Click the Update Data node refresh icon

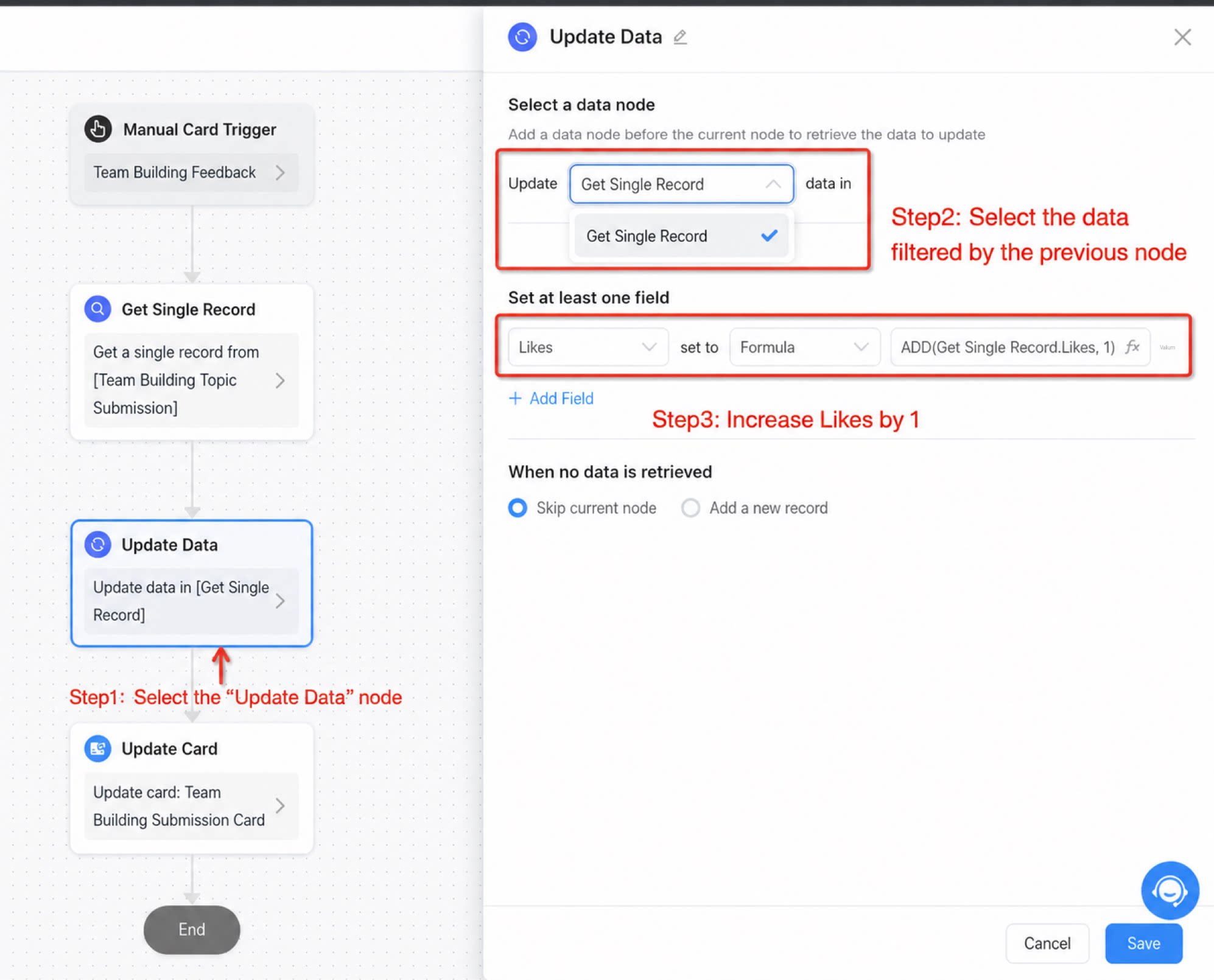[x=97, y=545]
